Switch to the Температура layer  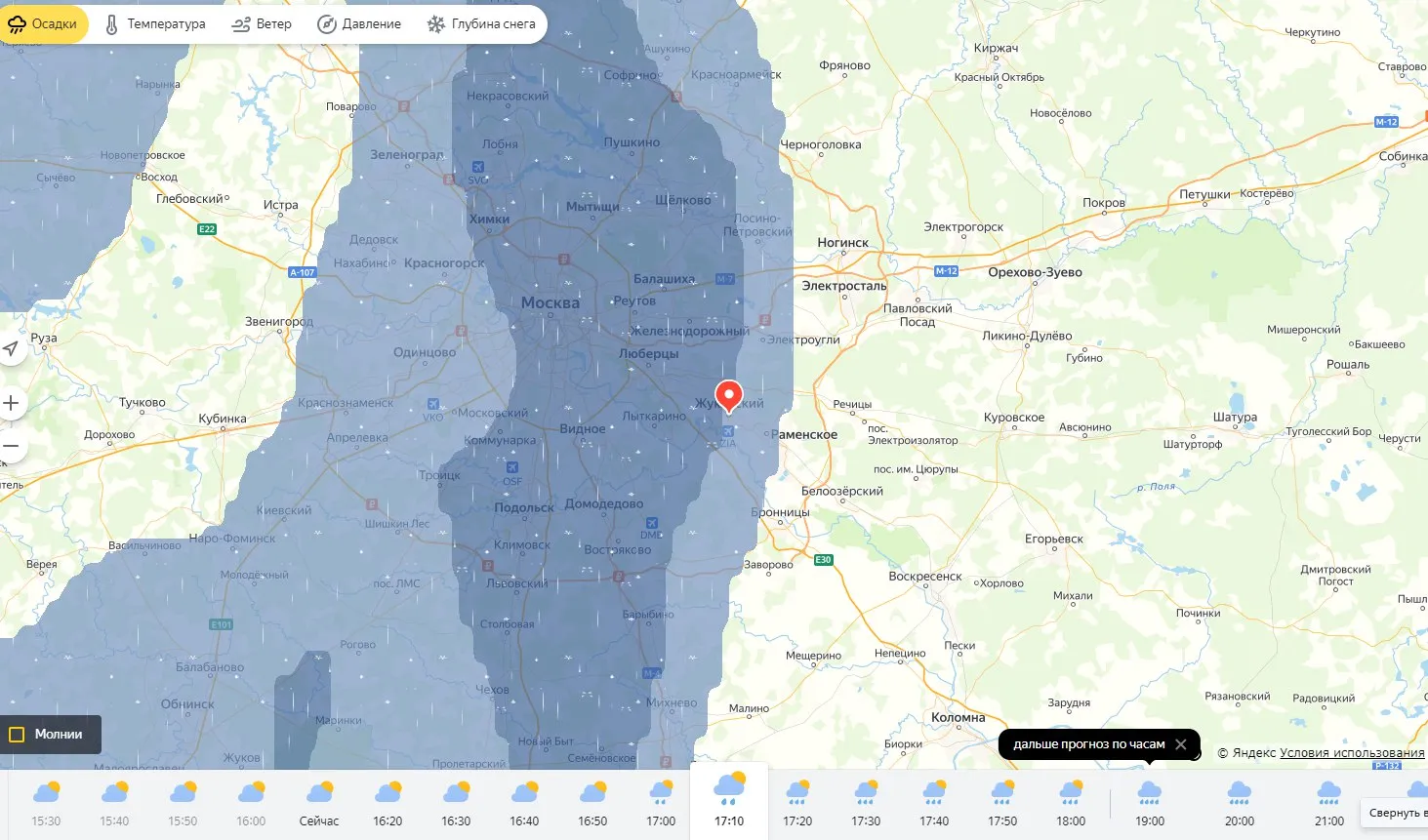[155, 24]
